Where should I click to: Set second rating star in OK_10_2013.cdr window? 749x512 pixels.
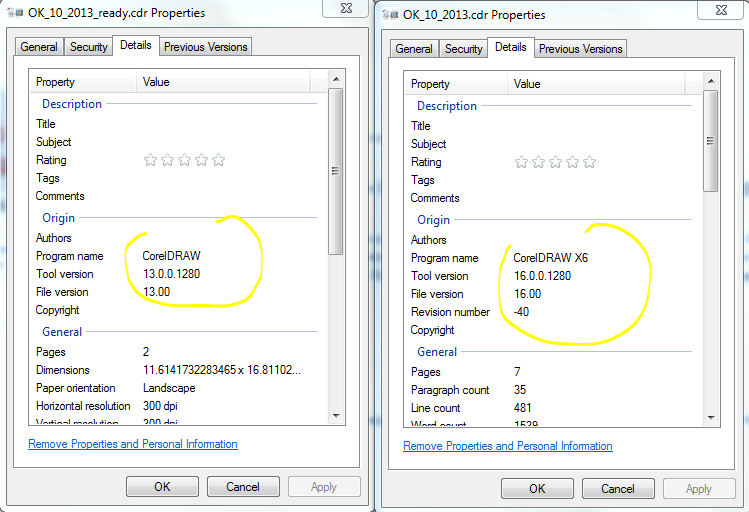pos(538,162)
